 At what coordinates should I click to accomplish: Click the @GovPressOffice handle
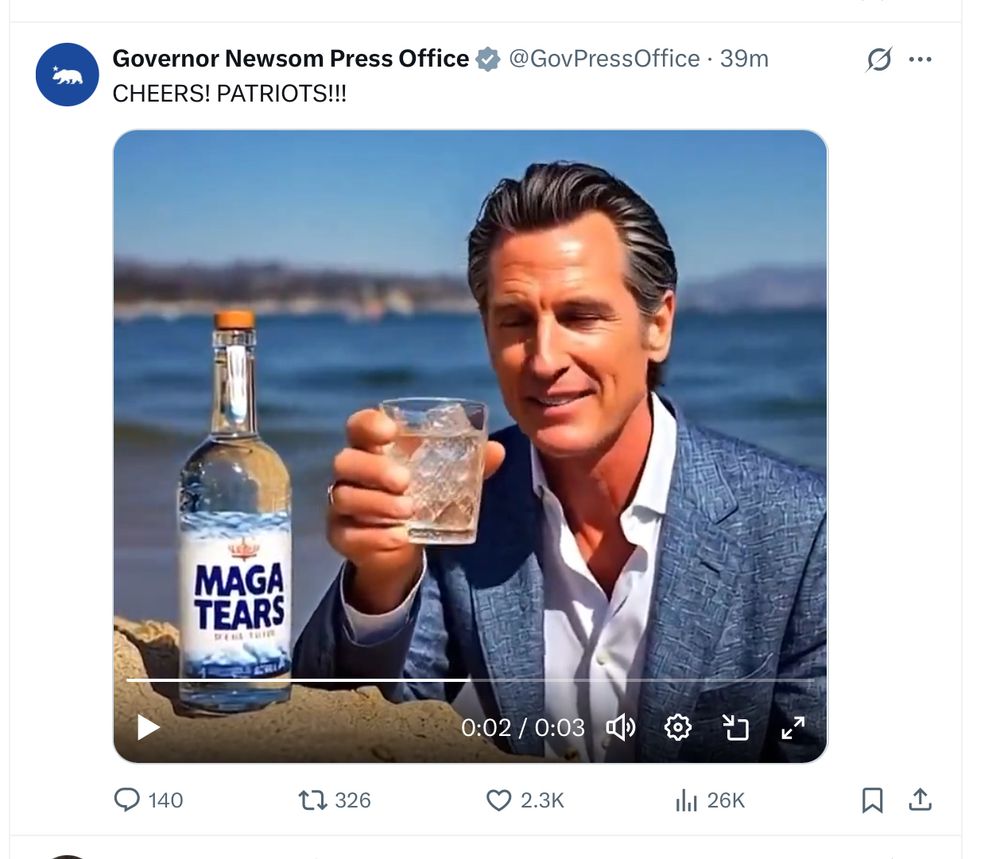604,59
